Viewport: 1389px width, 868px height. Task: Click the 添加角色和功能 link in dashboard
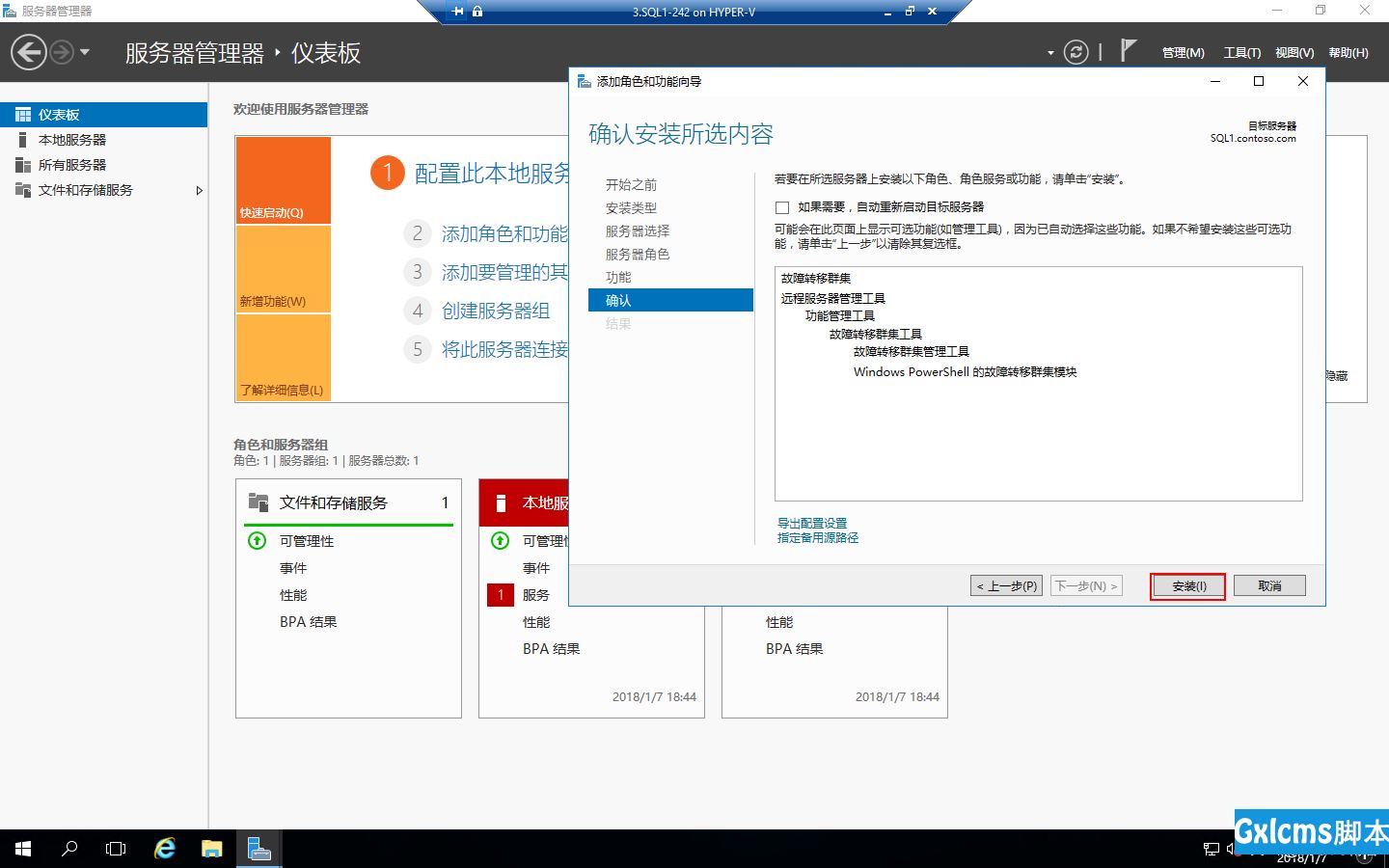coord(504,234)
